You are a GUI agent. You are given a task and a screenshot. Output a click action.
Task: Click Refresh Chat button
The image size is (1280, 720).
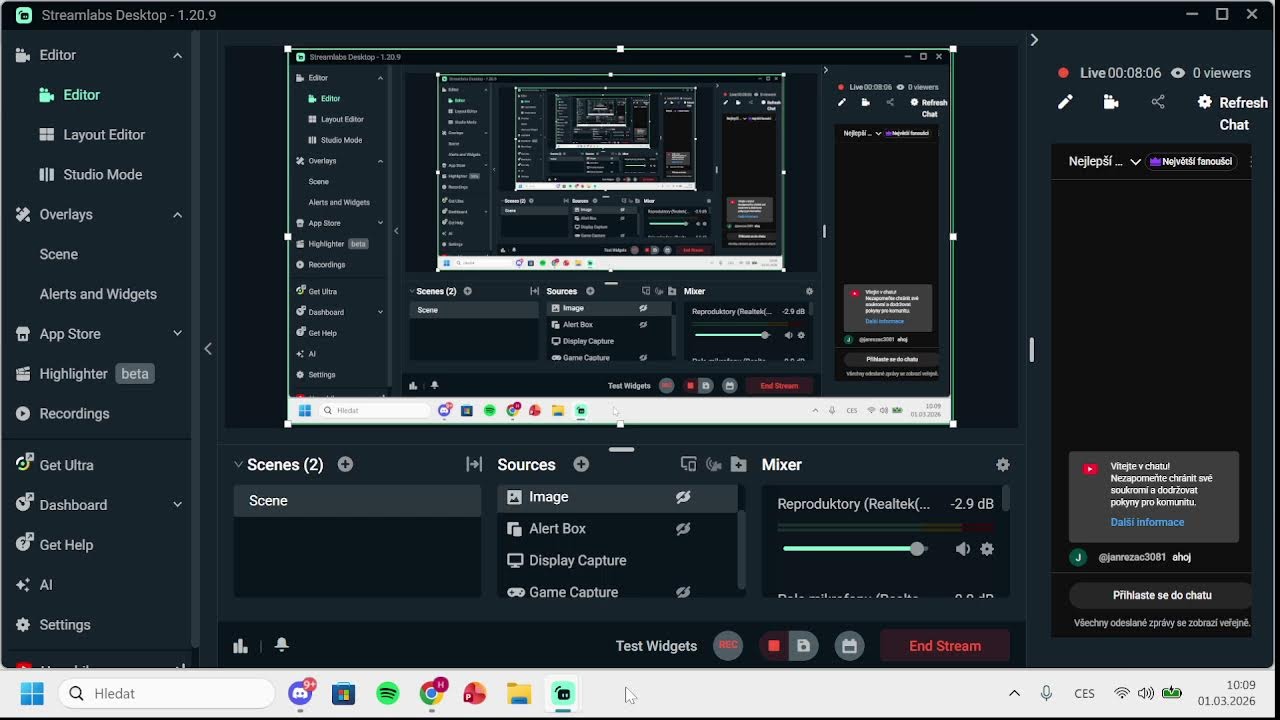[1233, 113]
